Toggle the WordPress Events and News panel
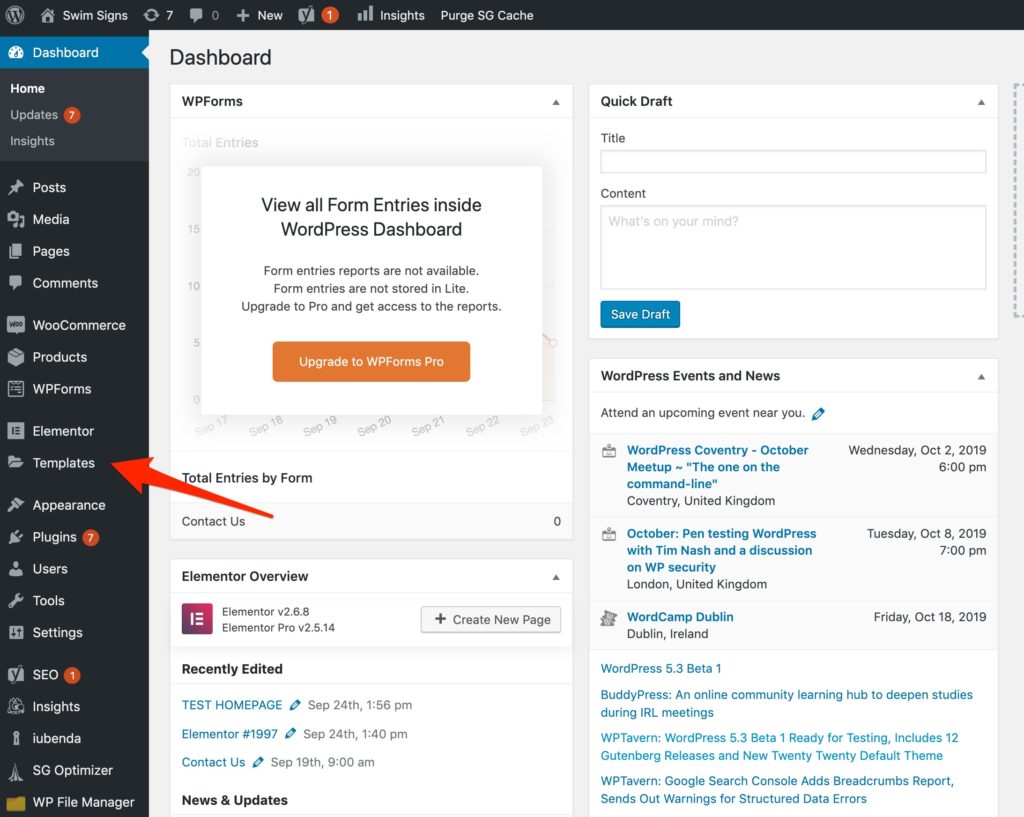The image size is (1024, 817). point(981,377)
